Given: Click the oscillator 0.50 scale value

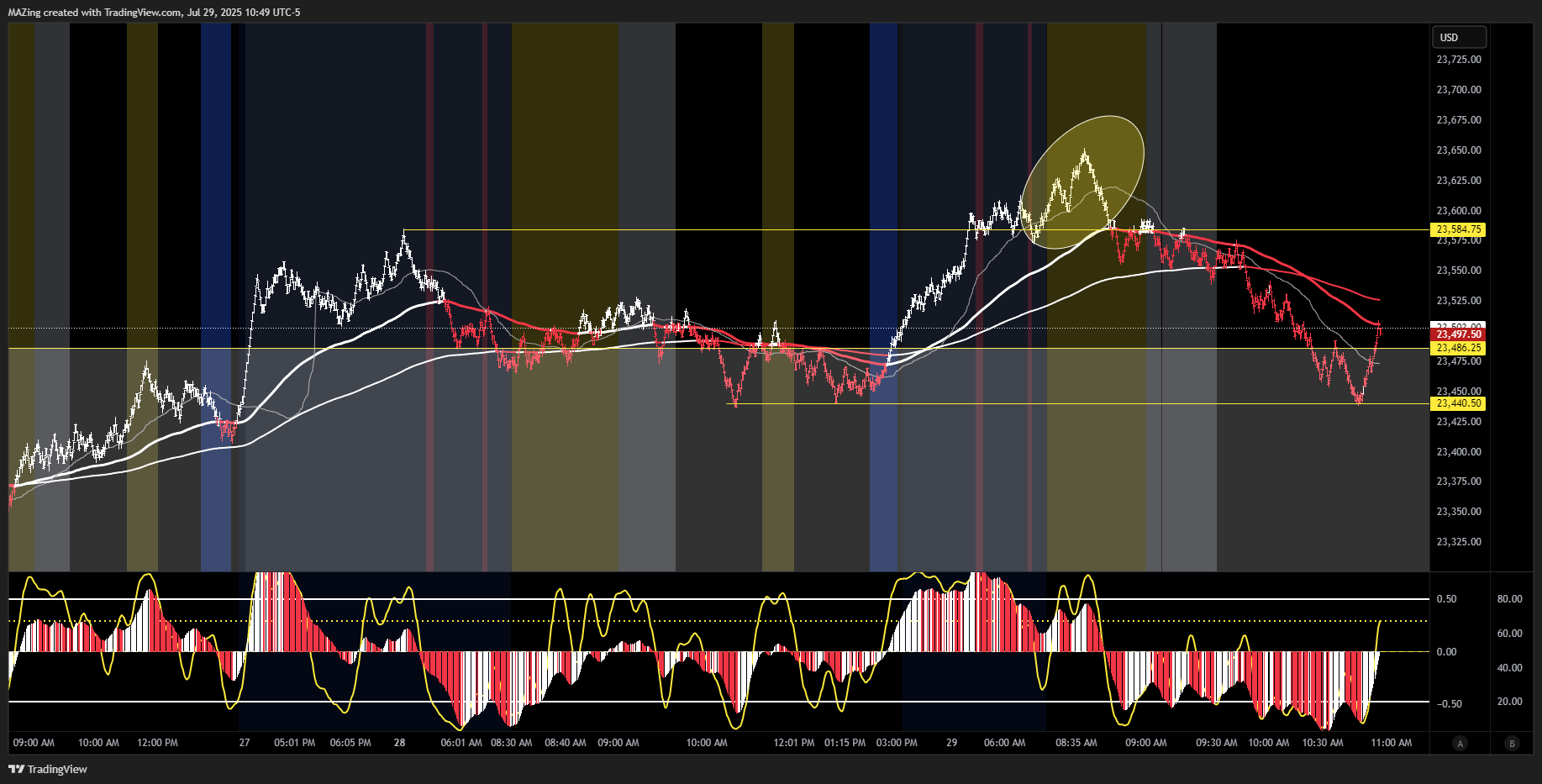Looking at the screenshot, I should 1447,599.
